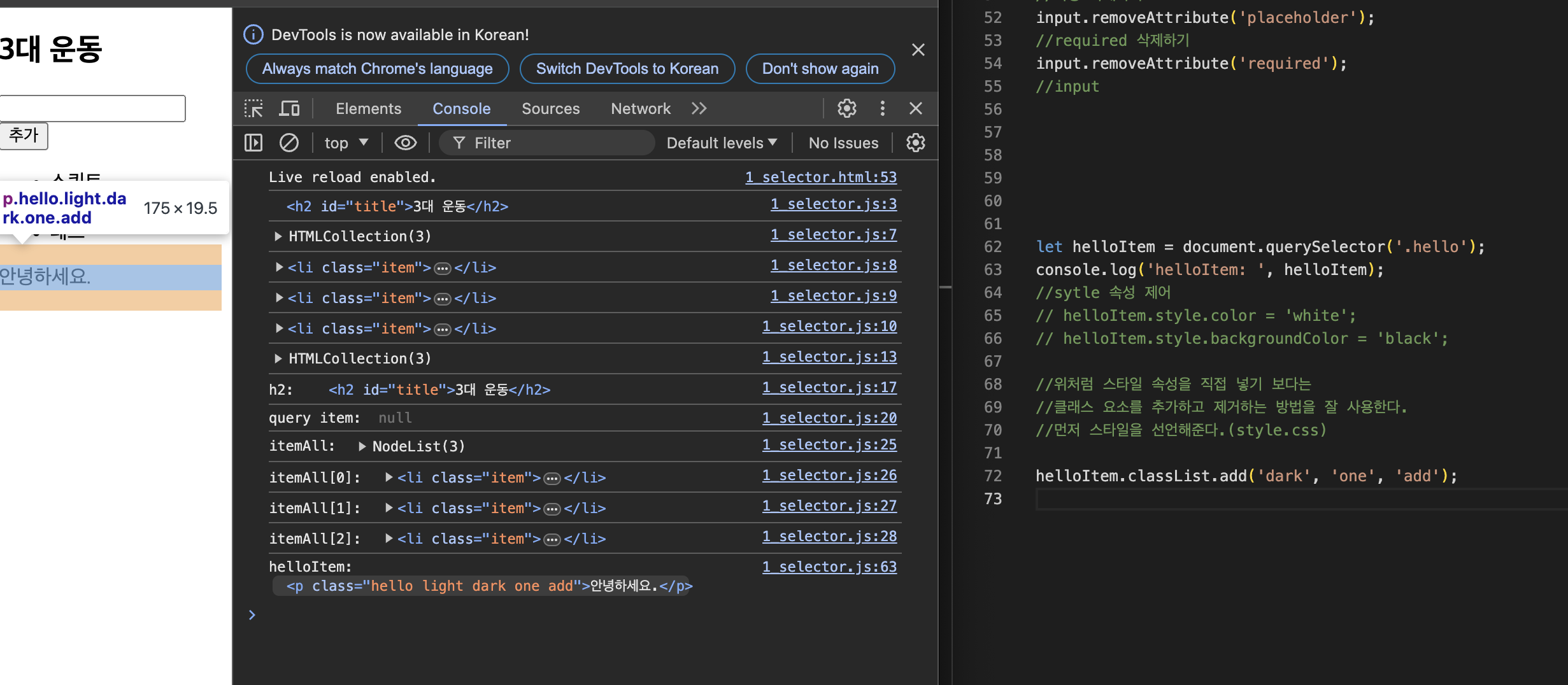
Task: Click editor line number 62
Action: click(993, 246)
